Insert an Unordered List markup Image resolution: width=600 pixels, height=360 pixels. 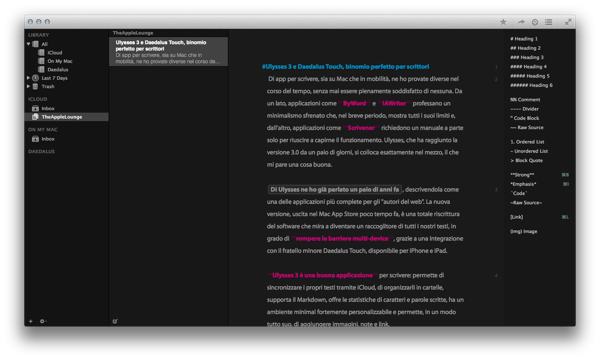tap(529, 151)
